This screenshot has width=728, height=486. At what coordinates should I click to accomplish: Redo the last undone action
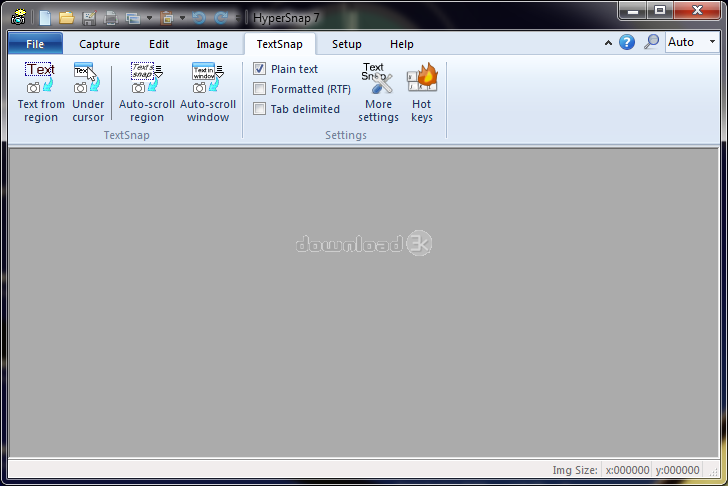click(x=221, y=18)
